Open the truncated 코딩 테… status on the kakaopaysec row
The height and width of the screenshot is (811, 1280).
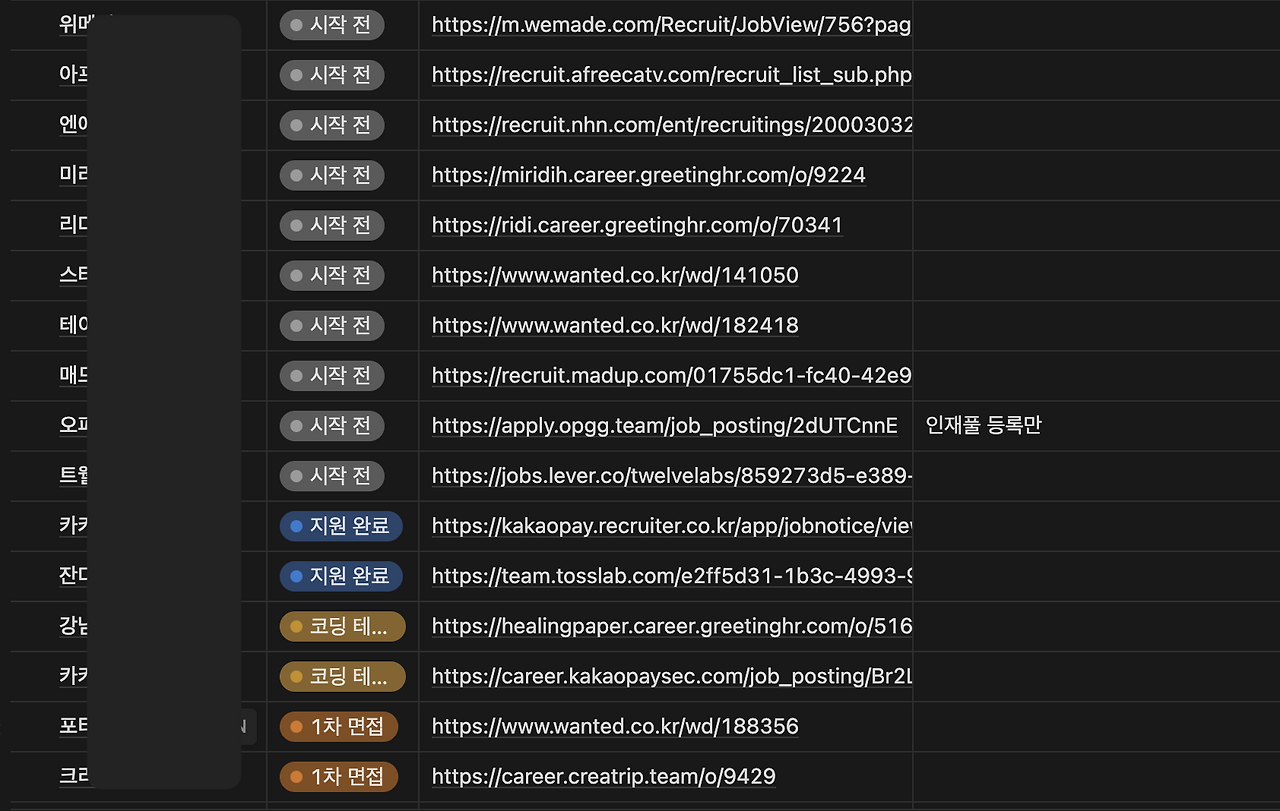[x=343, y=676]
